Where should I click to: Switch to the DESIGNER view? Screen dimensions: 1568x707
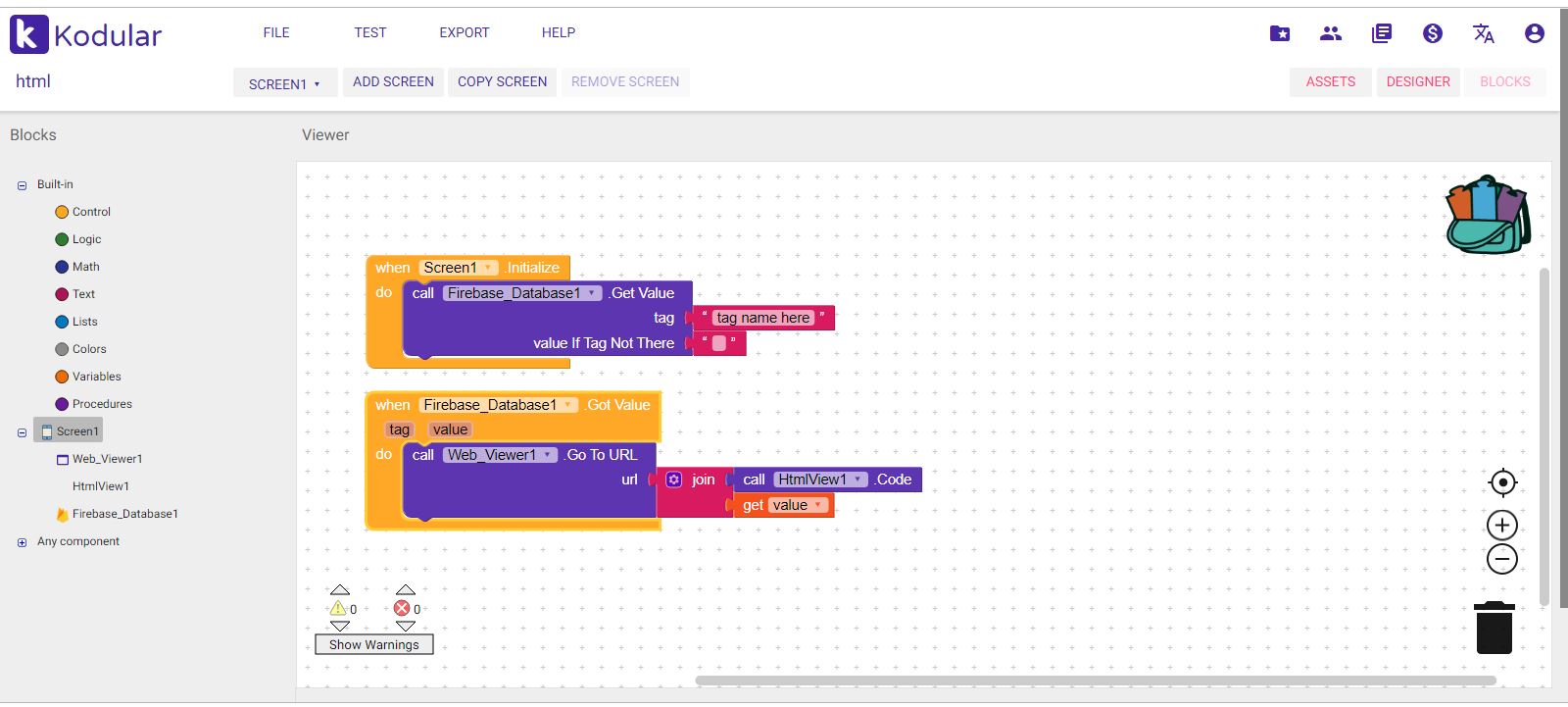pos(1417,81)
